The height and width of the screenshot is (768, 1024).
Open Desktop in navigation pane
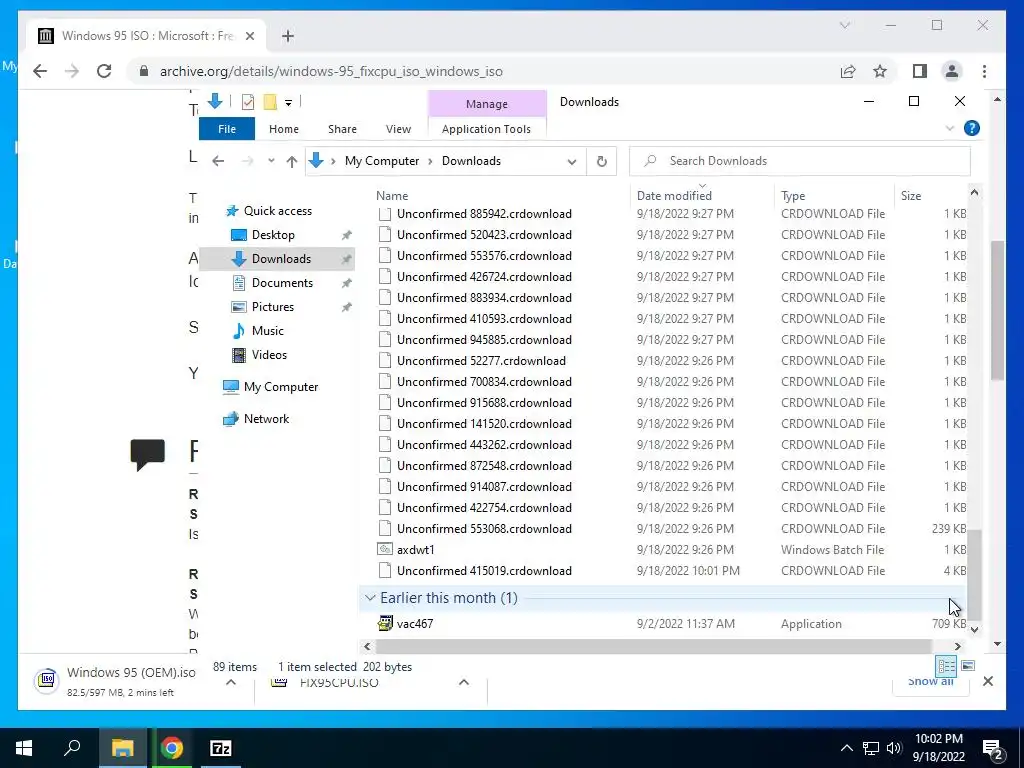273,234
